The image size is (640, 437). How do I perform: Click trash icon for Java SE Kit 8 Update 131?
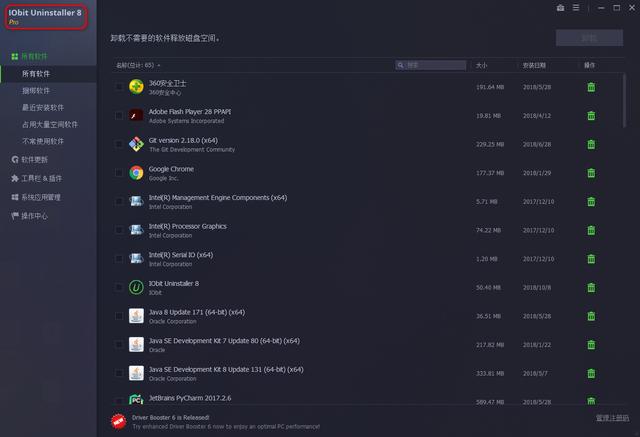(591, 373)
